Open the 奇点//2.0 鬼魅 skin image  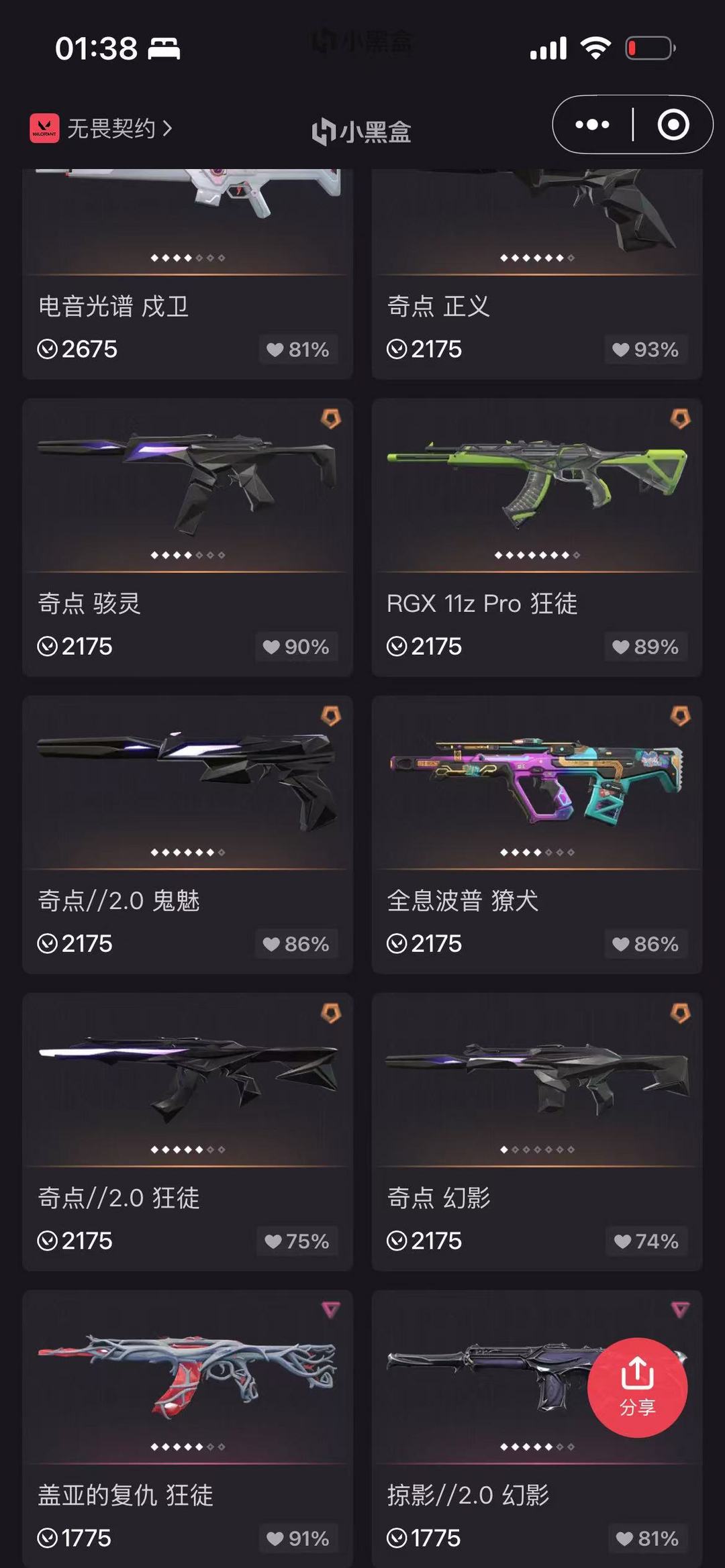pyautogui.click(x=188, y=782)
